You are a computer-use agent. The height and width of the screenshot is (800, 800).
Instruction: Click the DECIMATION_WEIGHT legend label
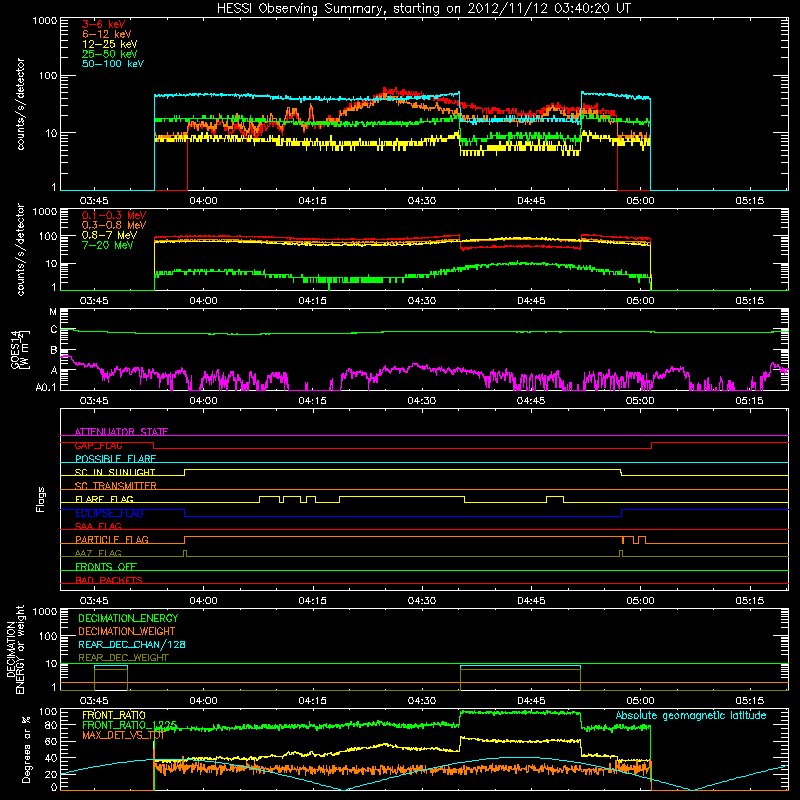pos(127,632)
